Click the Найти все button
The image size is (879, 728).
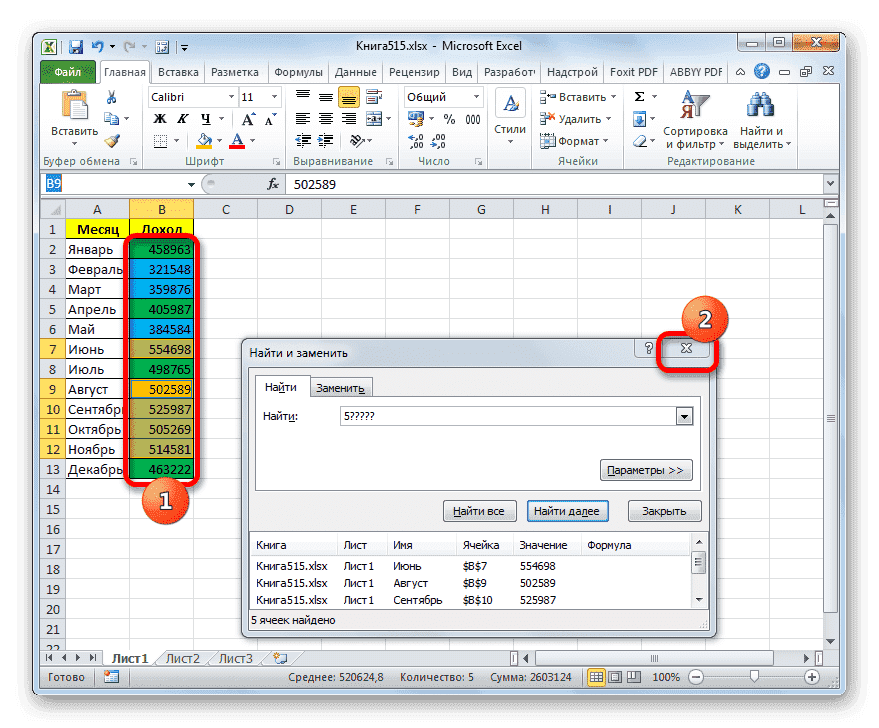point(479,510)
